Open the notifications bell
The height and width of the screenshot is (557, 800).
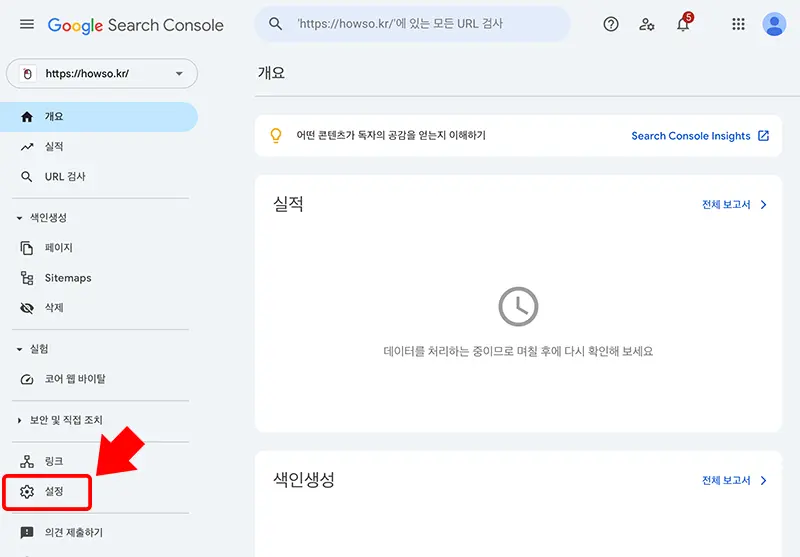coord(683,24)
